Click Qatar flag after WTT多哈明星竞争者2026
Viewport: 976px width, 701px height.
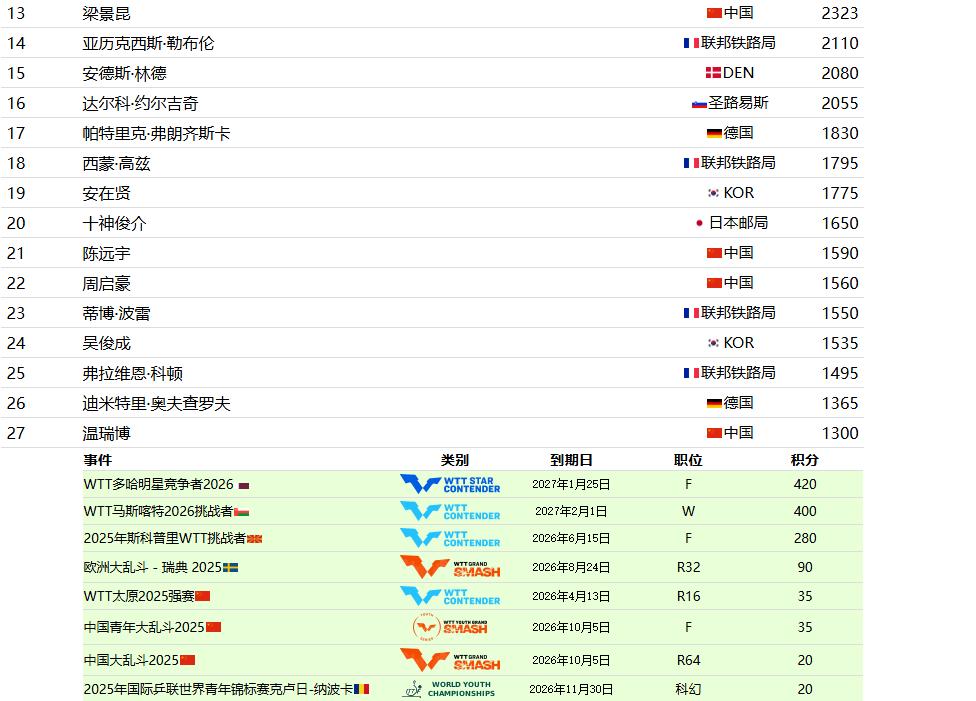pyautogui.click(x=244, y=486)
